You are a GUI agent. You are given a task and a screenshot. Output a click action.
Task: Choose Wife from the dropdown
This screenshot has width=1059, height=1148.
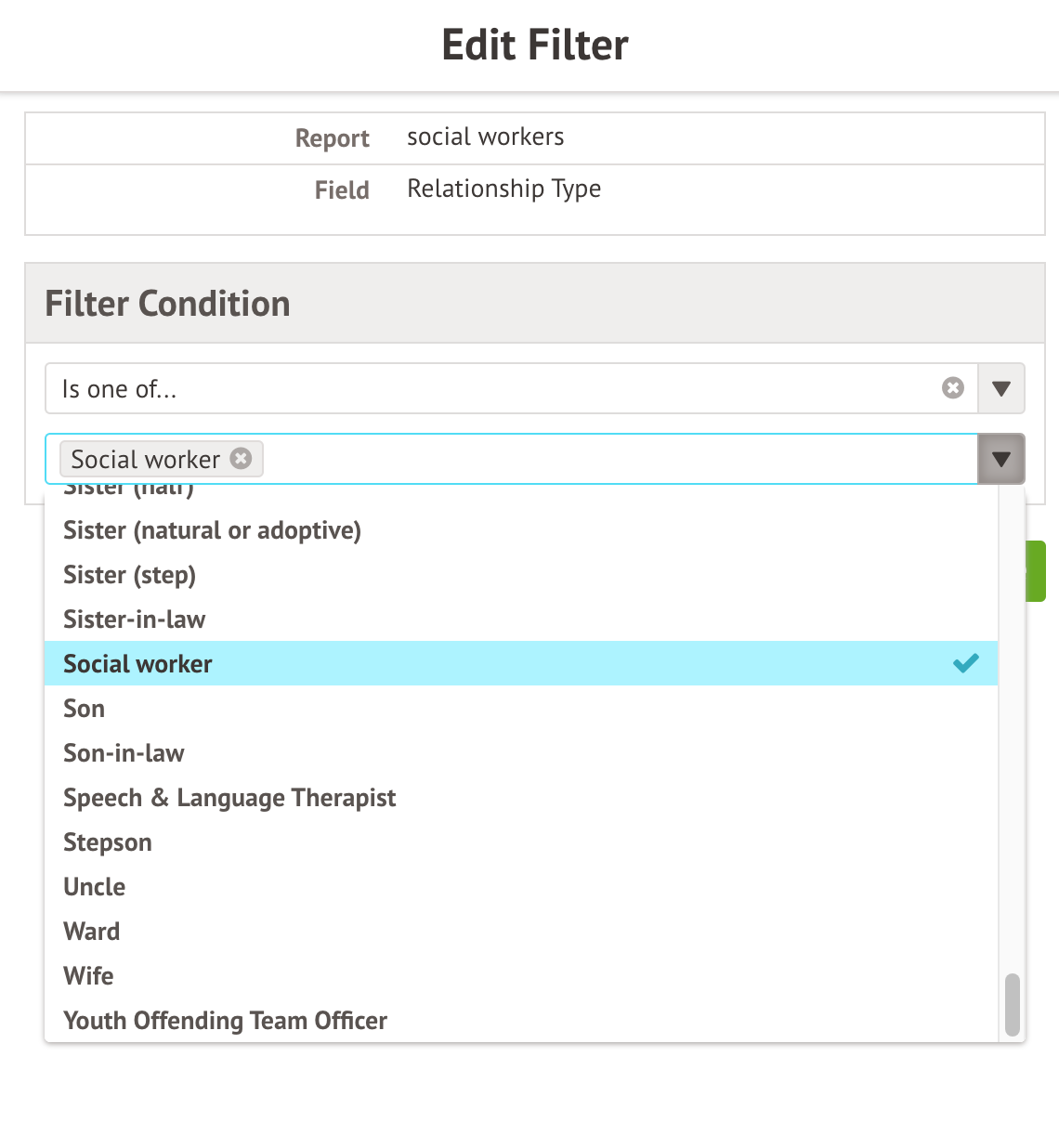[88, 976]
